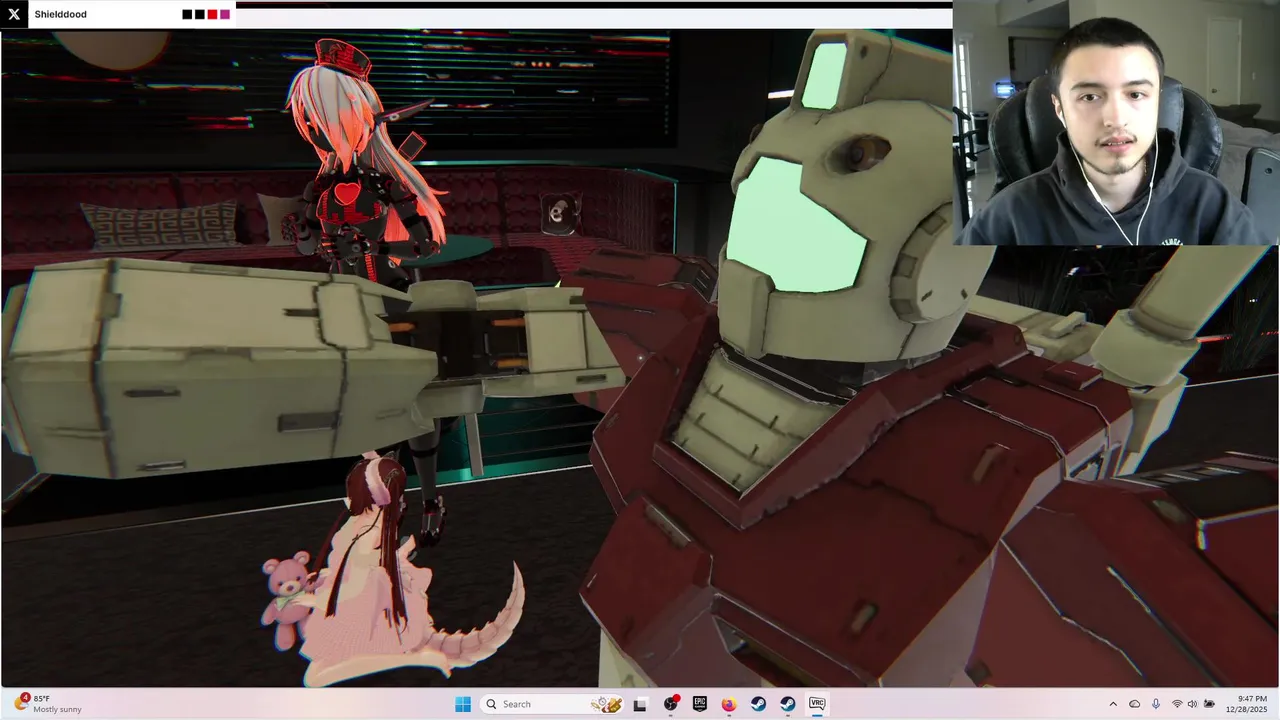Click the webcam feed overlay
This screenshot has height=720, width=1280.
point(1116,122)
